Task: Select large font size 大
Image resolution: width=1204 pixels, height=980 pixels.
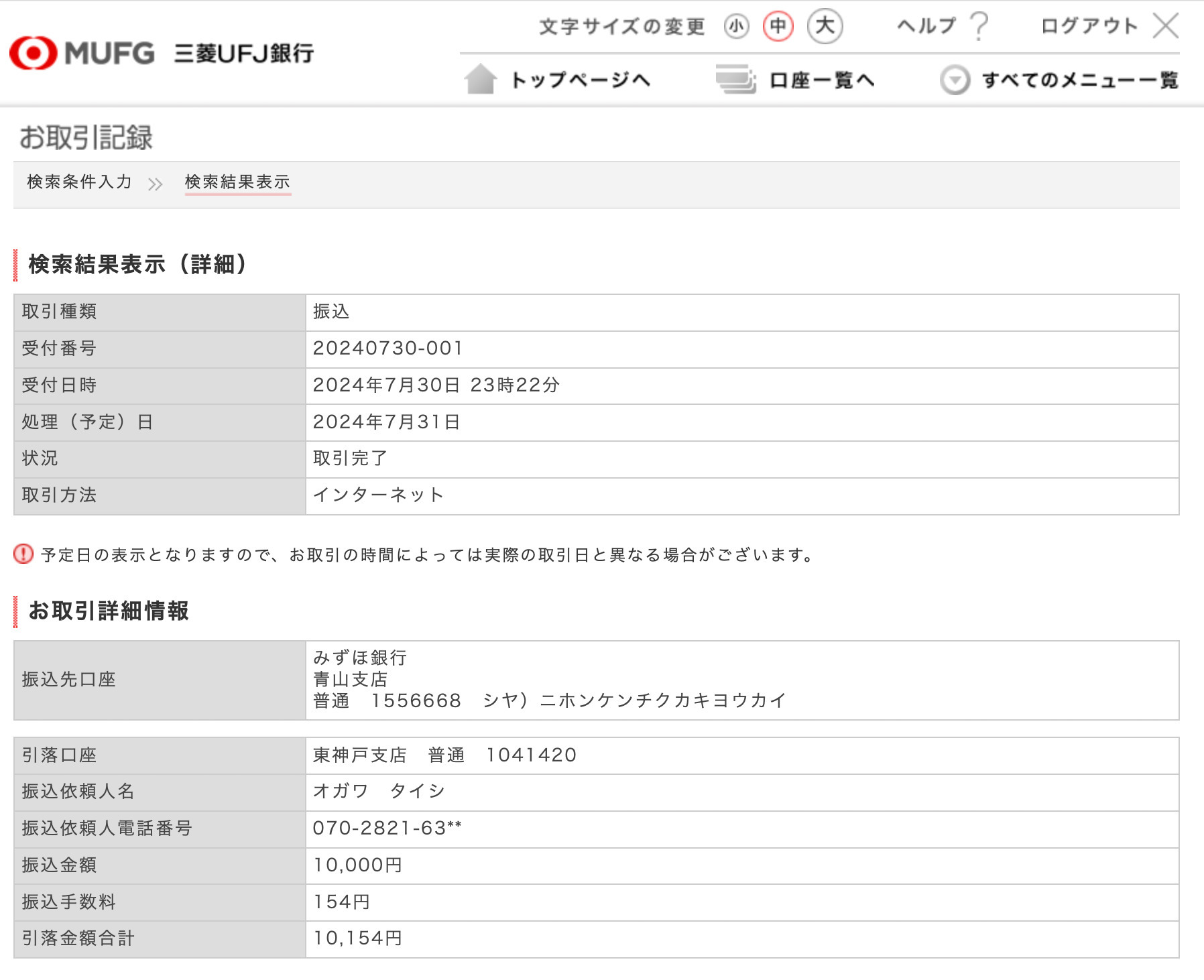Action: [x=825, y=27]
